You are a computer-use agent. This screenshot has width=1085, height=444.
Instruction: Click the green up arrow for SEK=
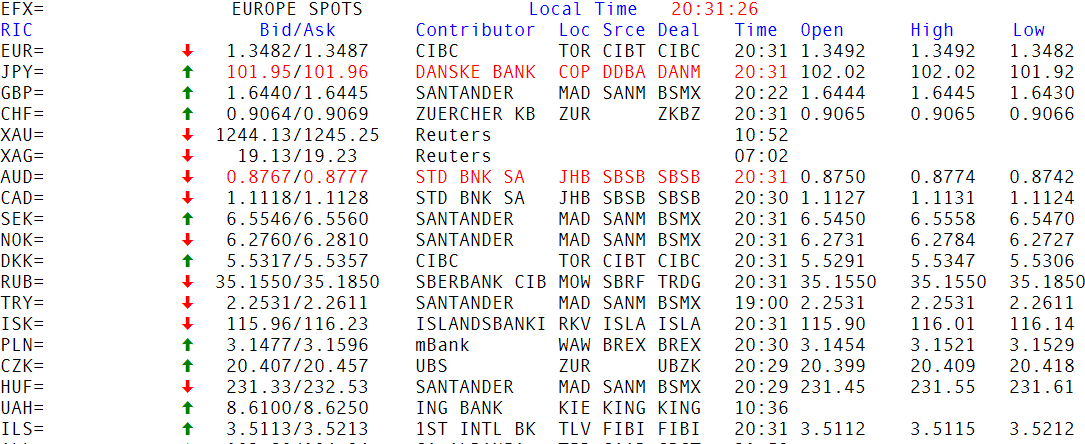[188, 219]
